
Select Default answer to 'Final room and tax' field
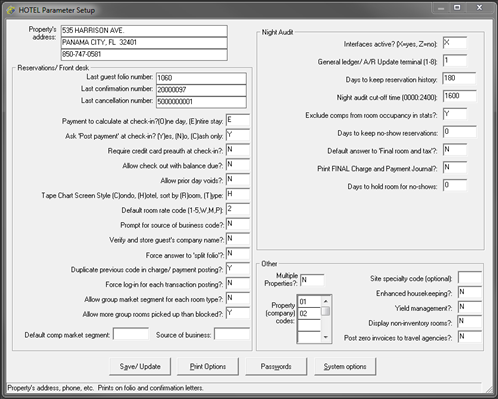(x=455, y=150)
